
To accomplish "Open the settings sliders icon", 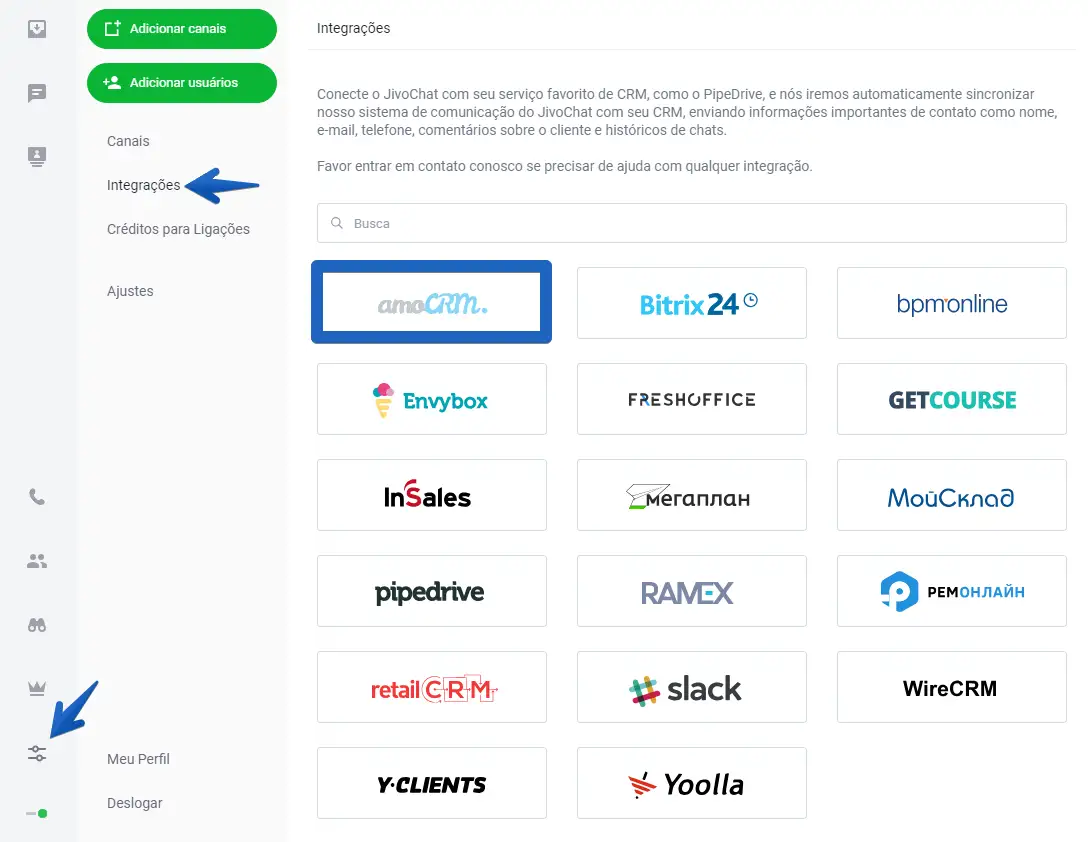I will pyautogui.click(x=37, y=753).
